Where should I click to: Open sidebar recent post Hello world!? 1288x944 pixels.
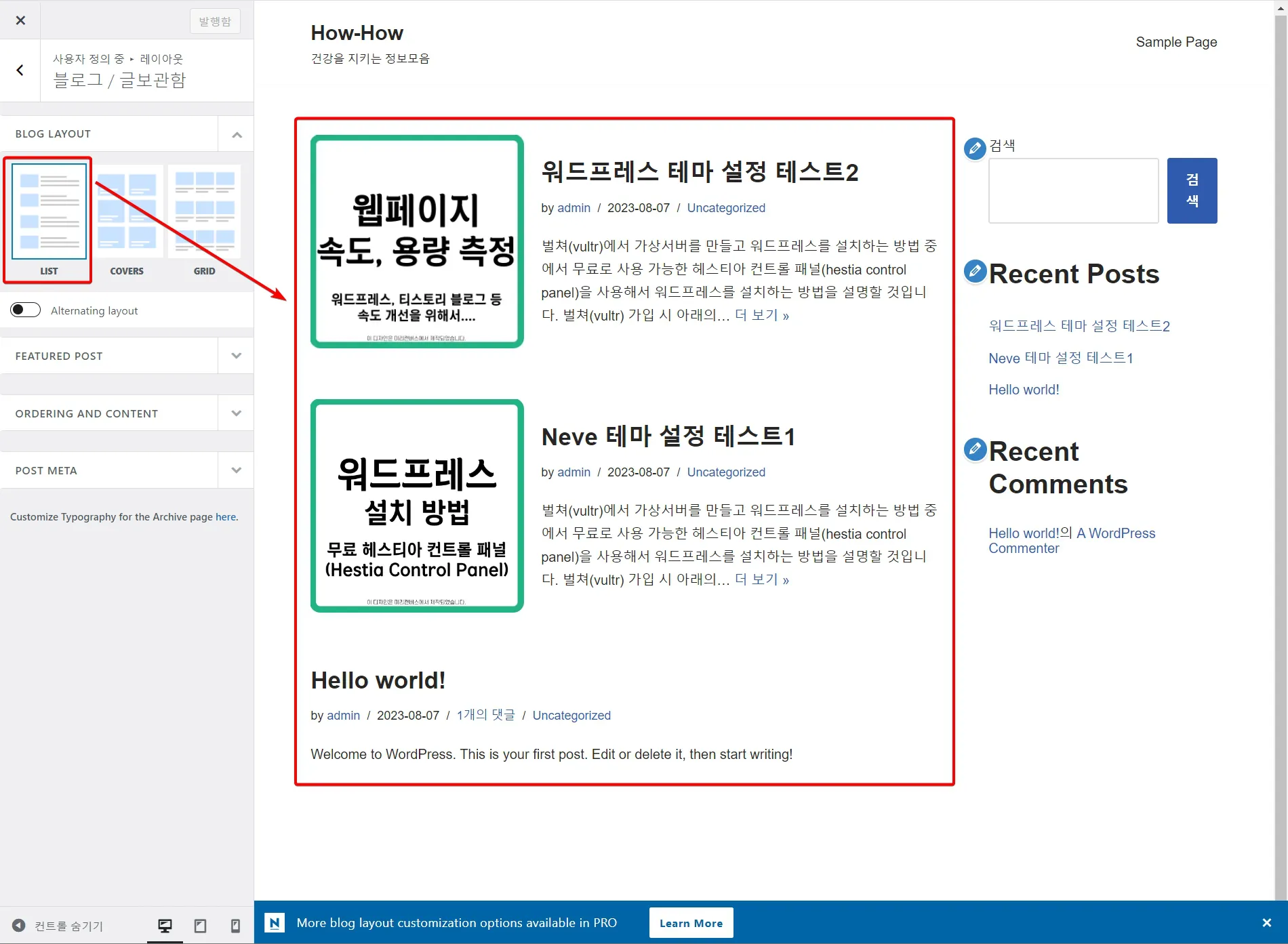pyautogui.click(x=1024, y=390)
